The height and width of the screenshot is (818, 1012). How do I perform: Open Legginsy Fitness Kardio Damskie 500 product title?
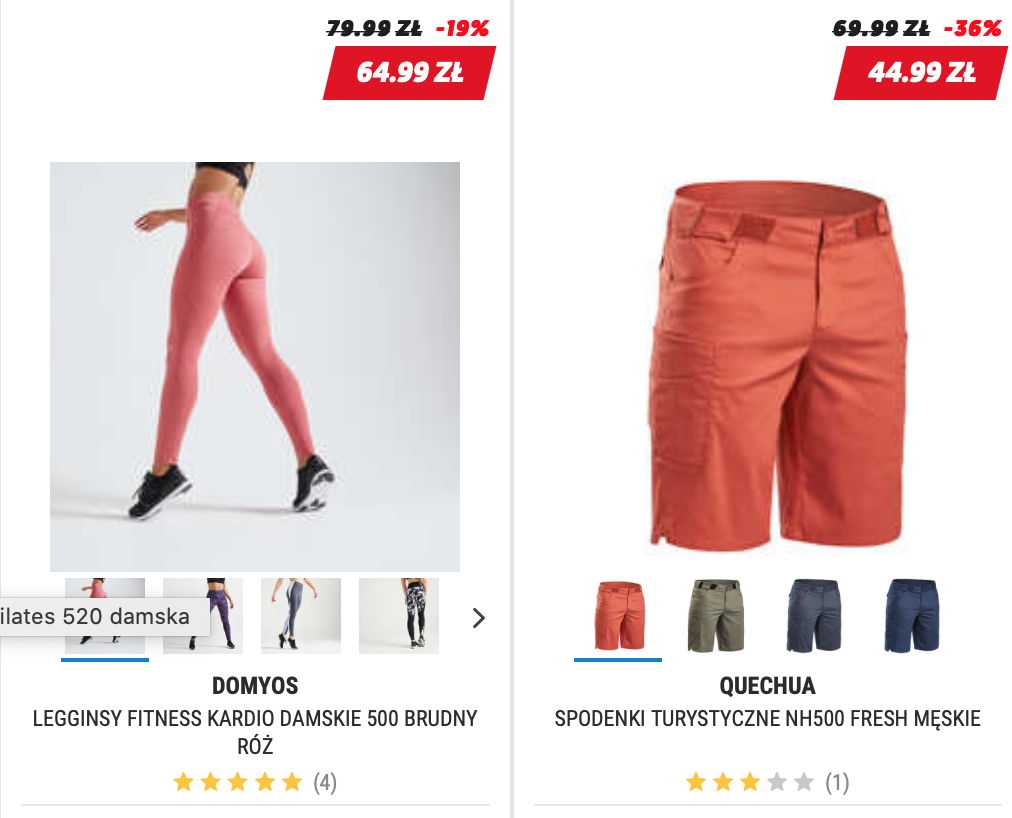(255, 731)
